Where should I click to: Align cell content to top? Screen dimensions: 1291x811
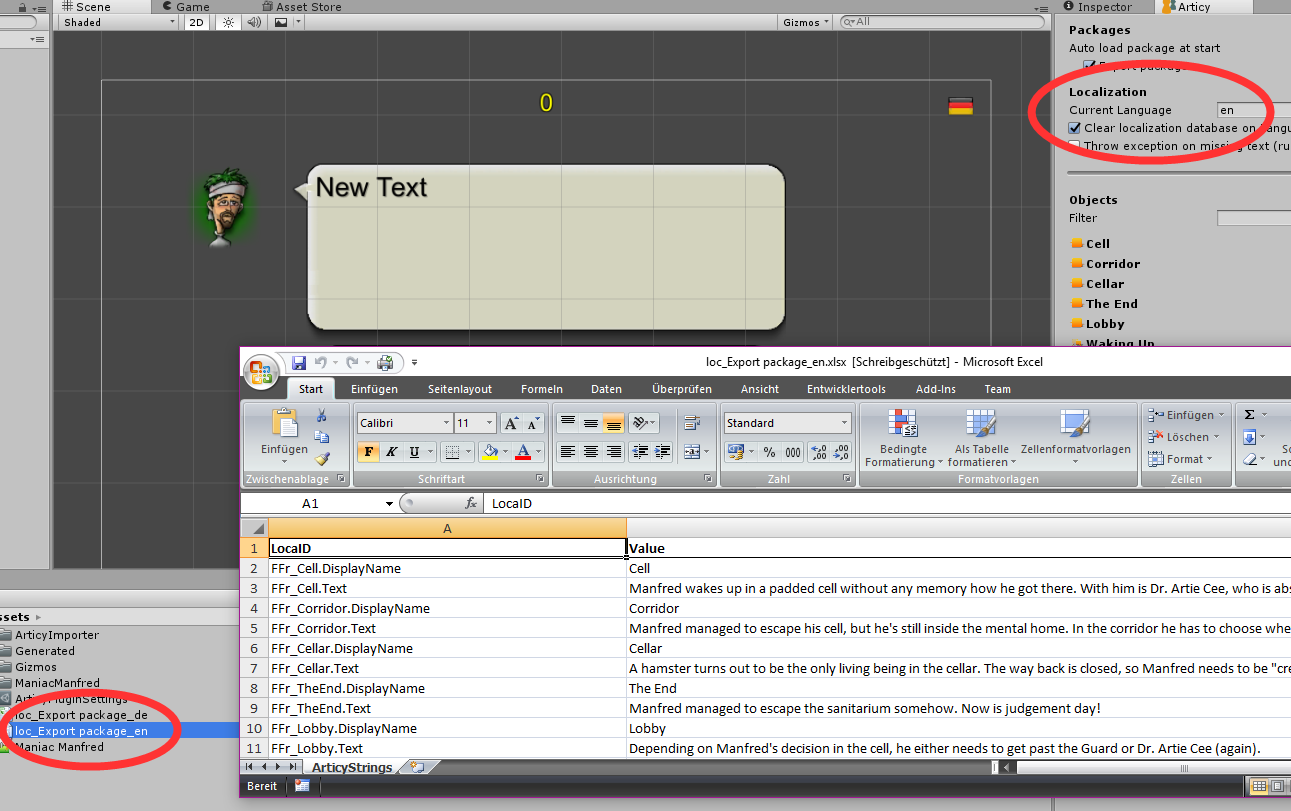click(x=567, y=423)
